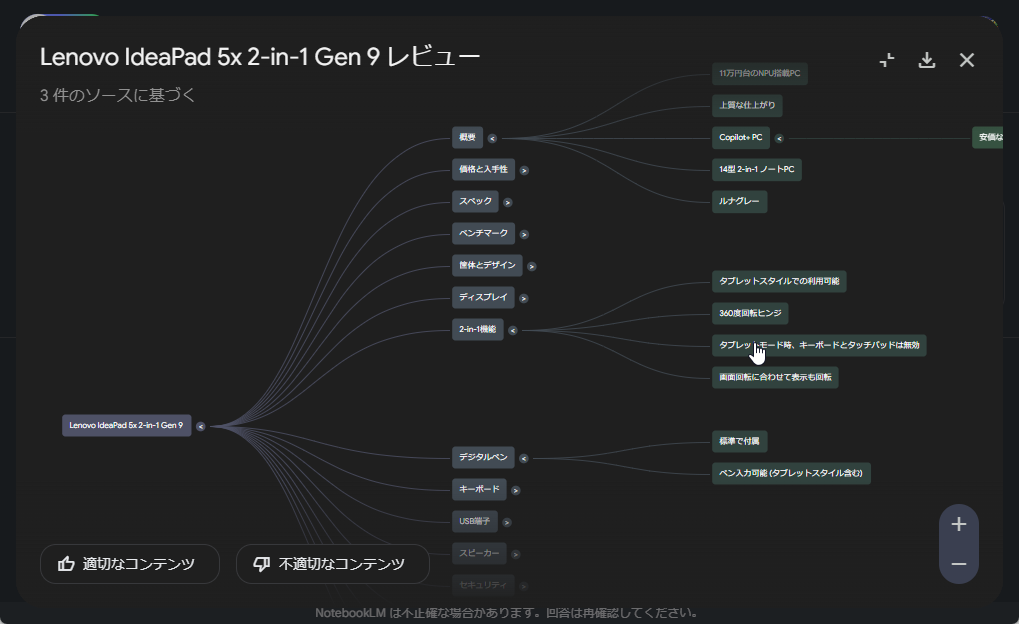
Task: Select the デジタルペン node
Action: (x=484, y=457)
